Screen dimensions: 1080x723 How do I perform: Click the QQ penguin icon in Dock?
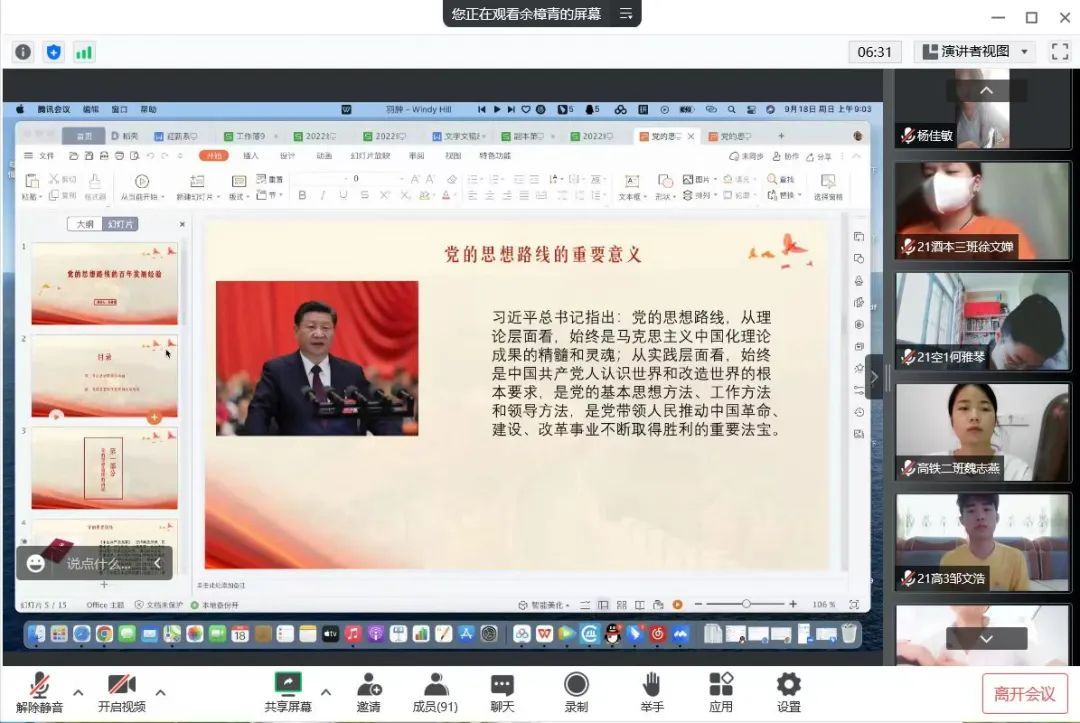(612, 633)
